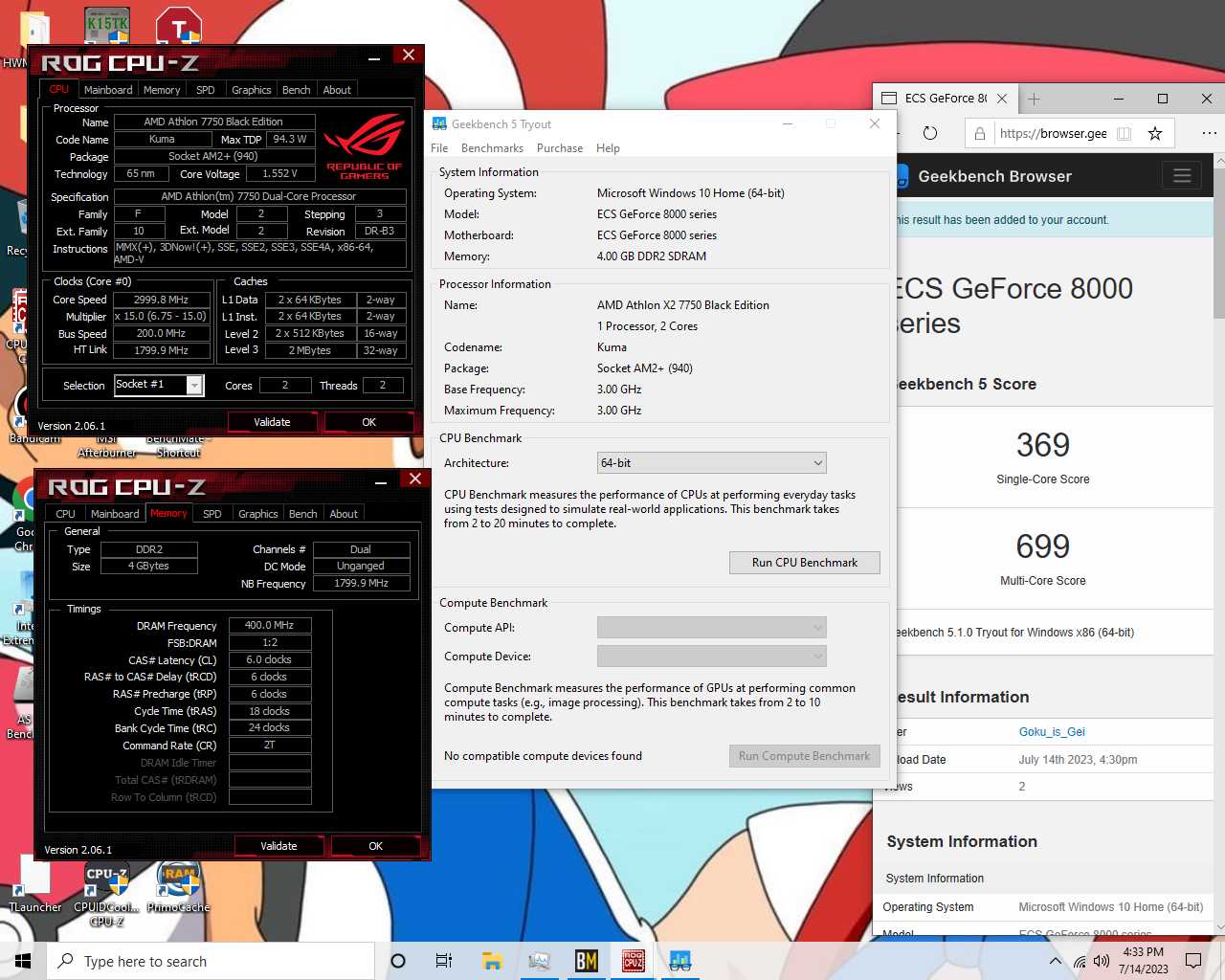
Task: Open the Windows Start menu
Action: (23, 961)
